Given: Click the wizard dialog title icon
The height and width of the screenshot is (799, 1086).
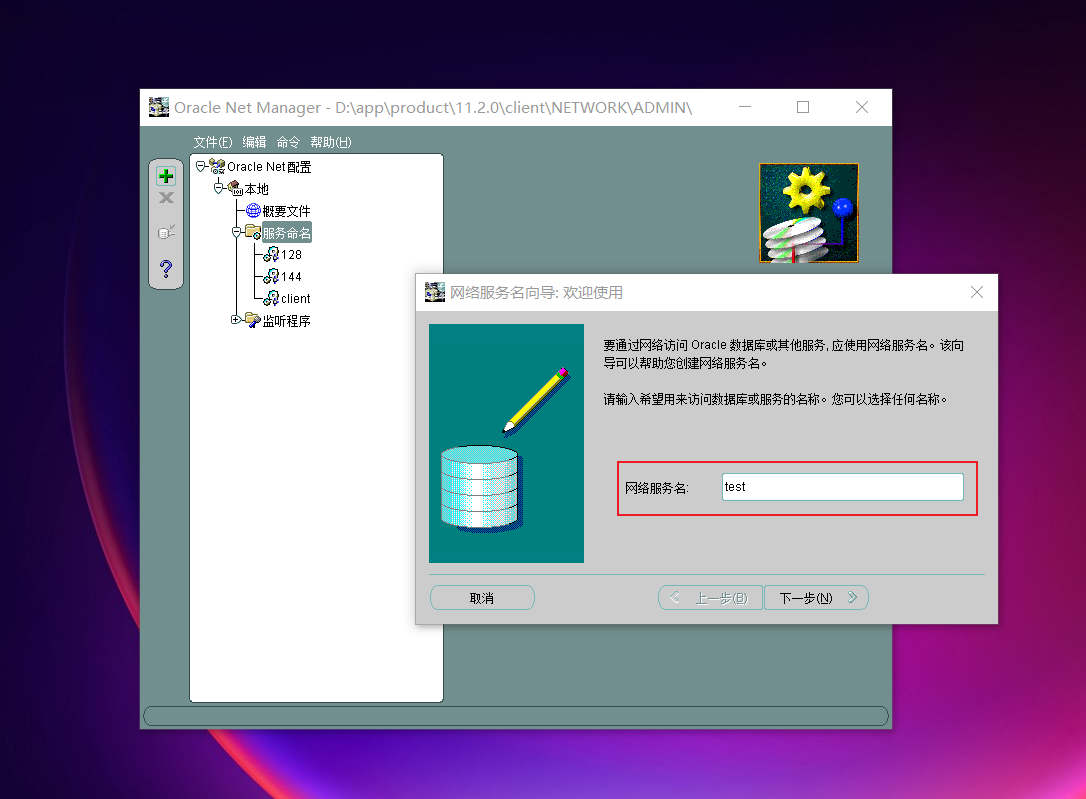Looking at the screenshot, I should [x=435, y=292].
